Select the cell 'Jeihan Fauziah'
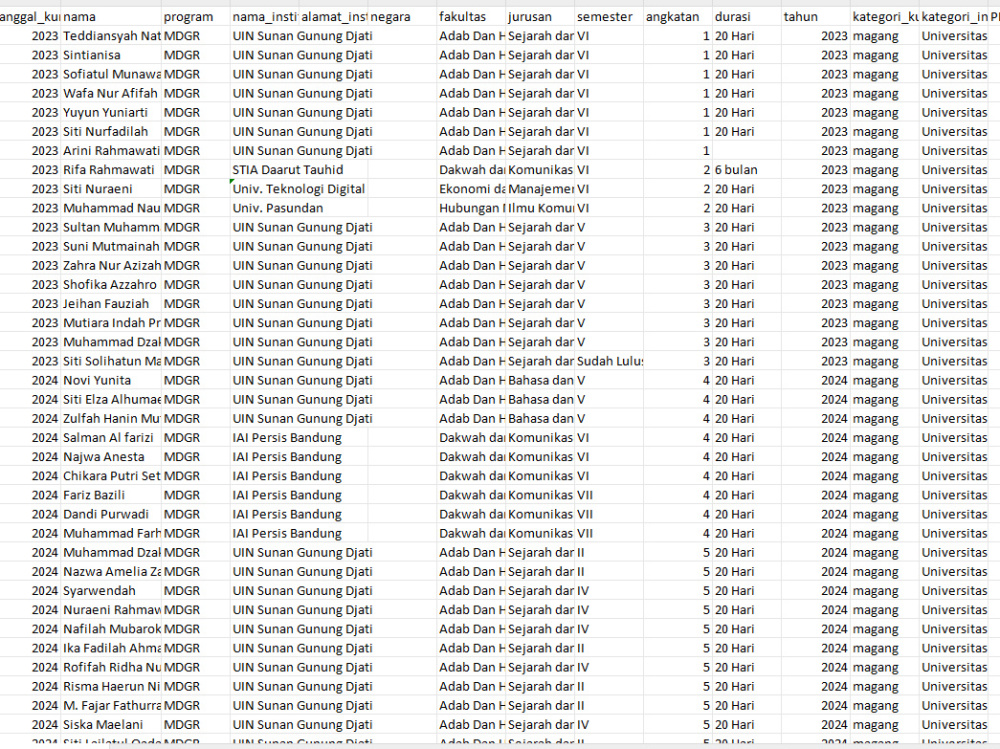The image size is (1000, 749). [x=111, y=304]
